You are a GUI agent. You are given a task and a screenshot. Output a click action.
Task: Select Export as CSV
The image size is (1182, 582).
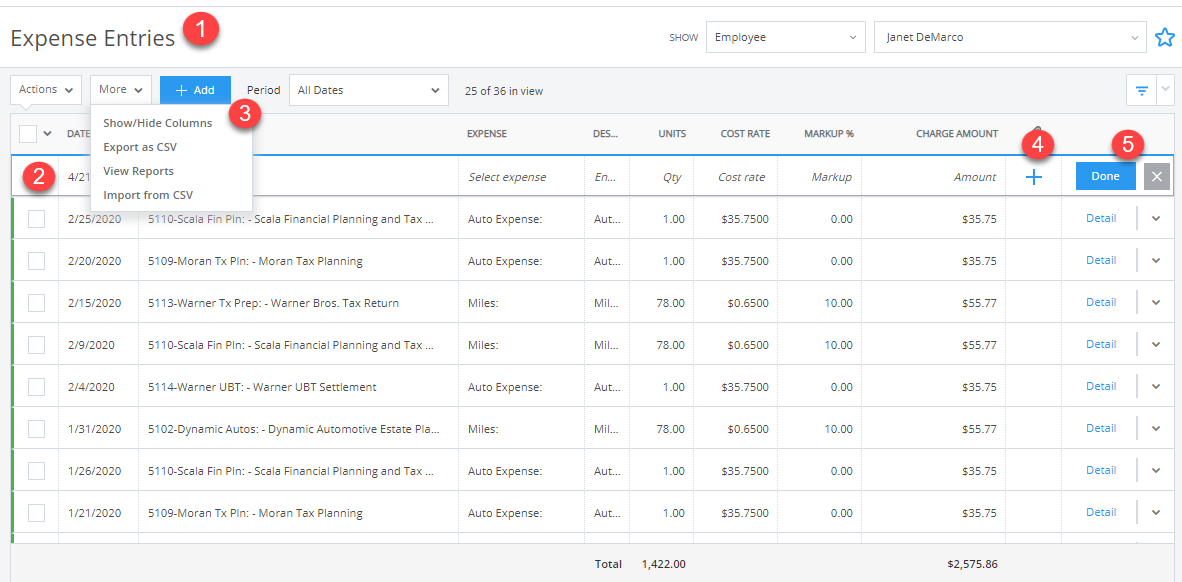tap(140, 147)
